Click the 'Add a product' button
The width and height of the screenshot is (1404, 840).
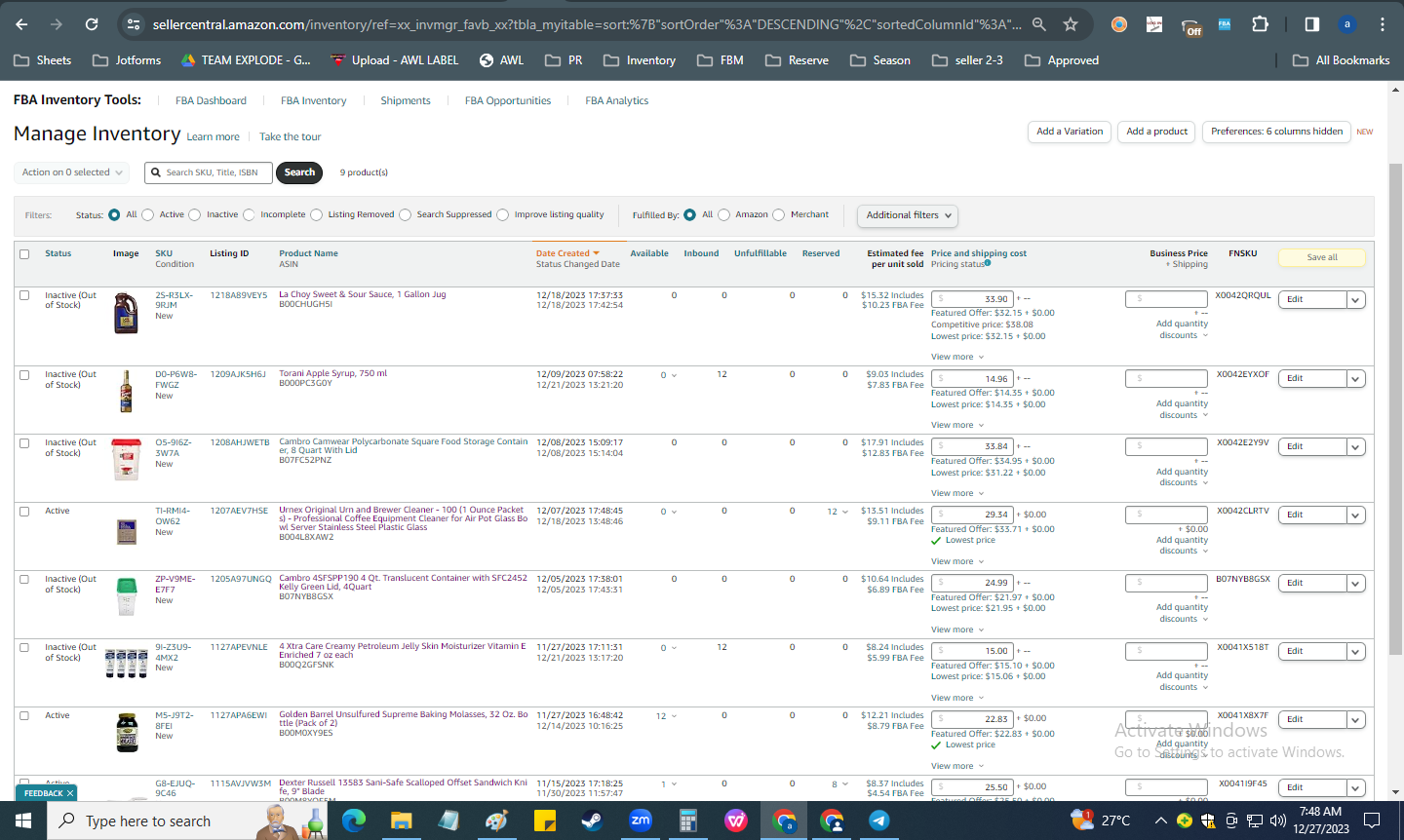pos(1157,132)
